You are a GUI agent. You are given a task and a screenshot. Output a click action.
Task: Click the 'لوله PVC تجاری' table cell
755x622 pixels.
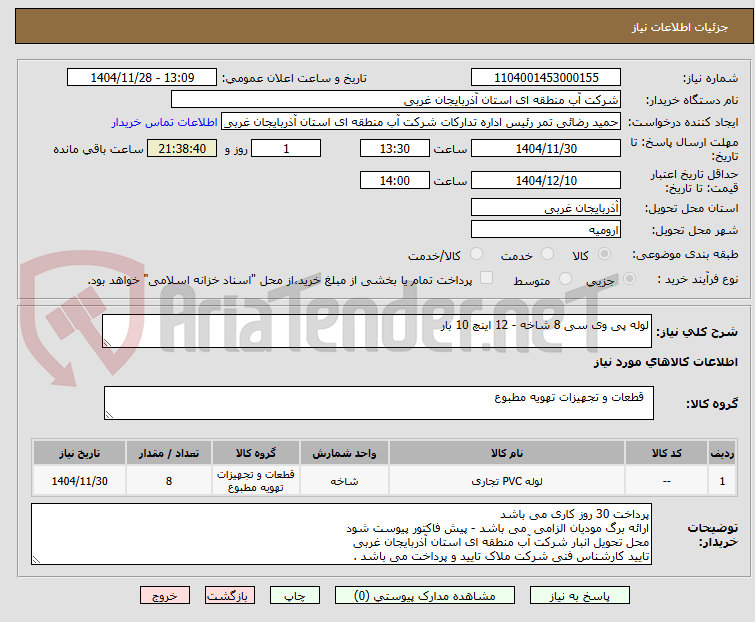pos(507,481)
